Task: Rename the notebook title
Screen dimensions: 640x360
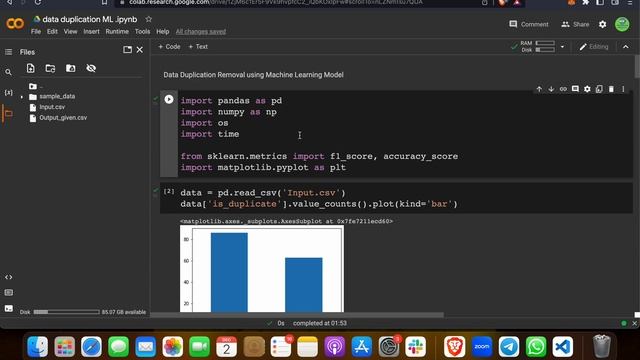Action: 90,19
